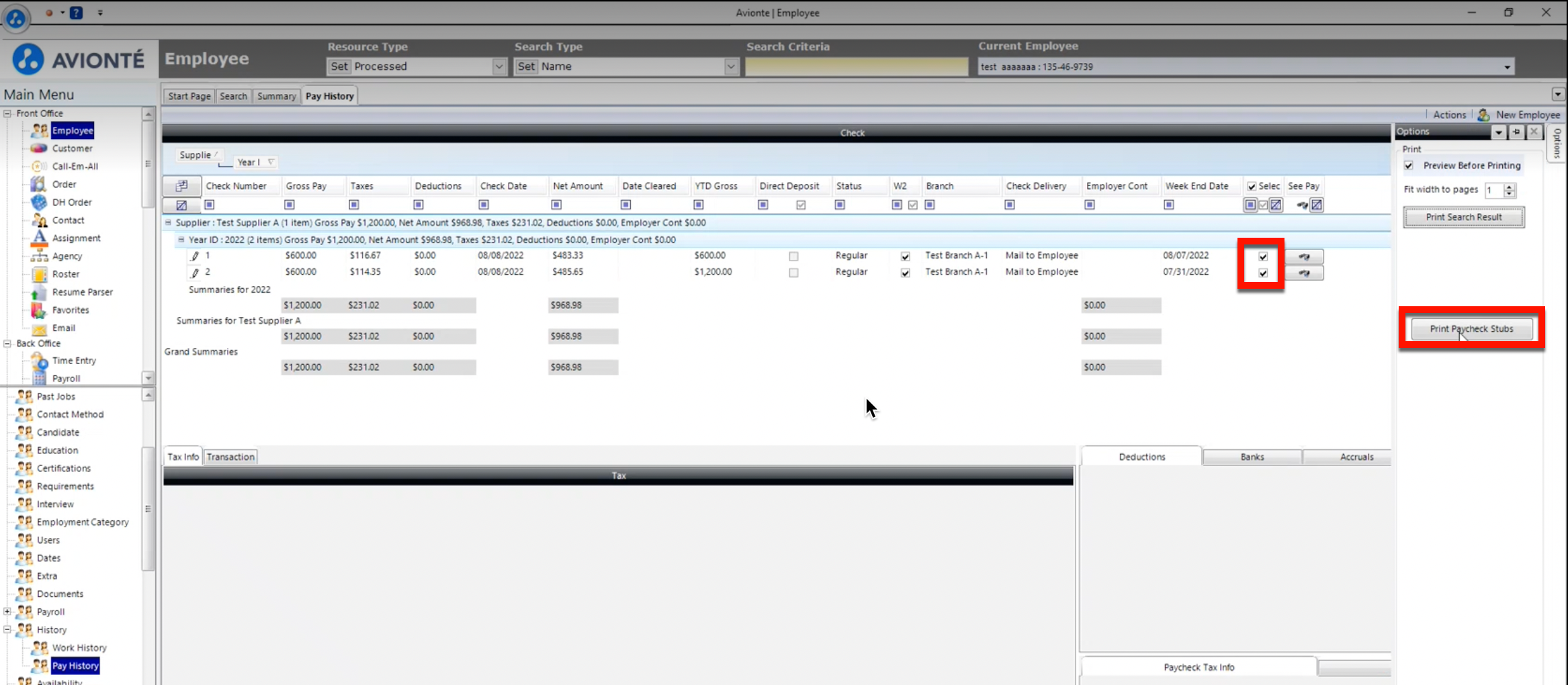Collapse the Front Office tree node
1568x685 pixels.
[x=7, y=113]
